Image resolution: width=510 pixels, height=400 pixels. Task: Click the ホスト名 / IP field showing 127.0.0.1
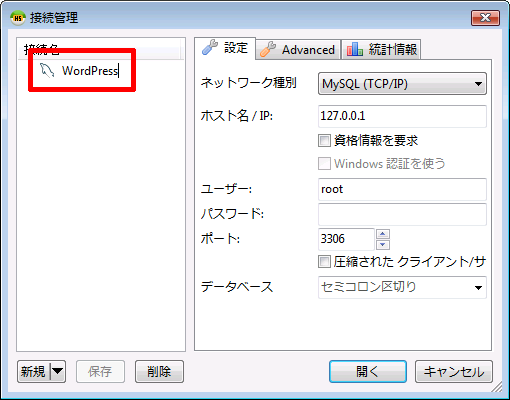[x=402, y=116]
